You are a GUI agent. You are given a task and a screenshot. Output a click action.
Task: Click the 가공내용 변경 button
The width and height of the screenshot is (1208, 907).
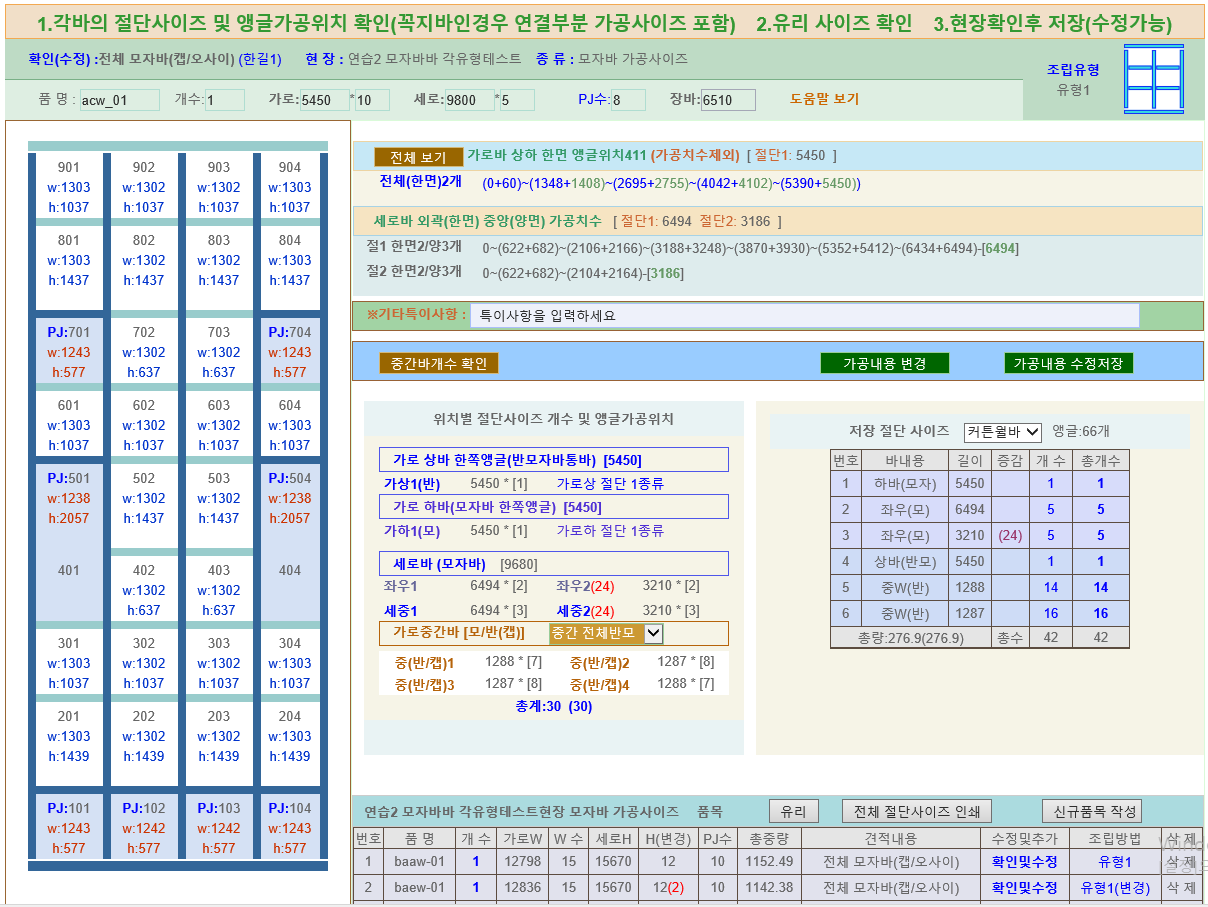885,363
